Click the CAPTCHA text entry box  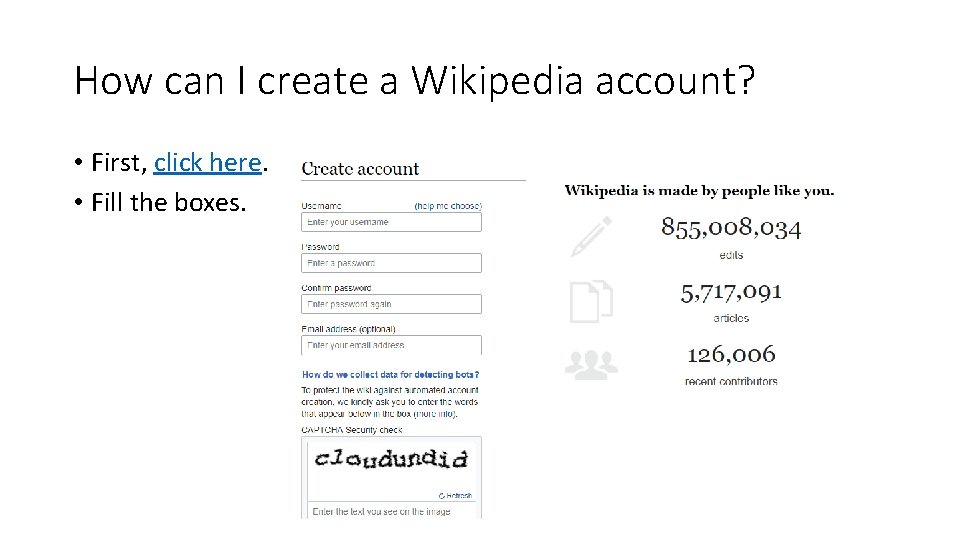pyautogui.click(x=391, y=510)
